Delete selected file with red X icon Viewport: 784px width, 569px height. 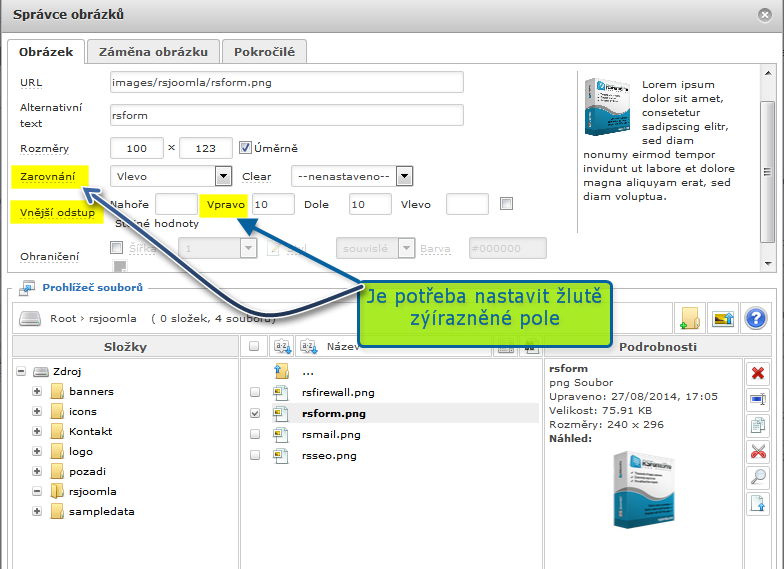coord(757,373)
